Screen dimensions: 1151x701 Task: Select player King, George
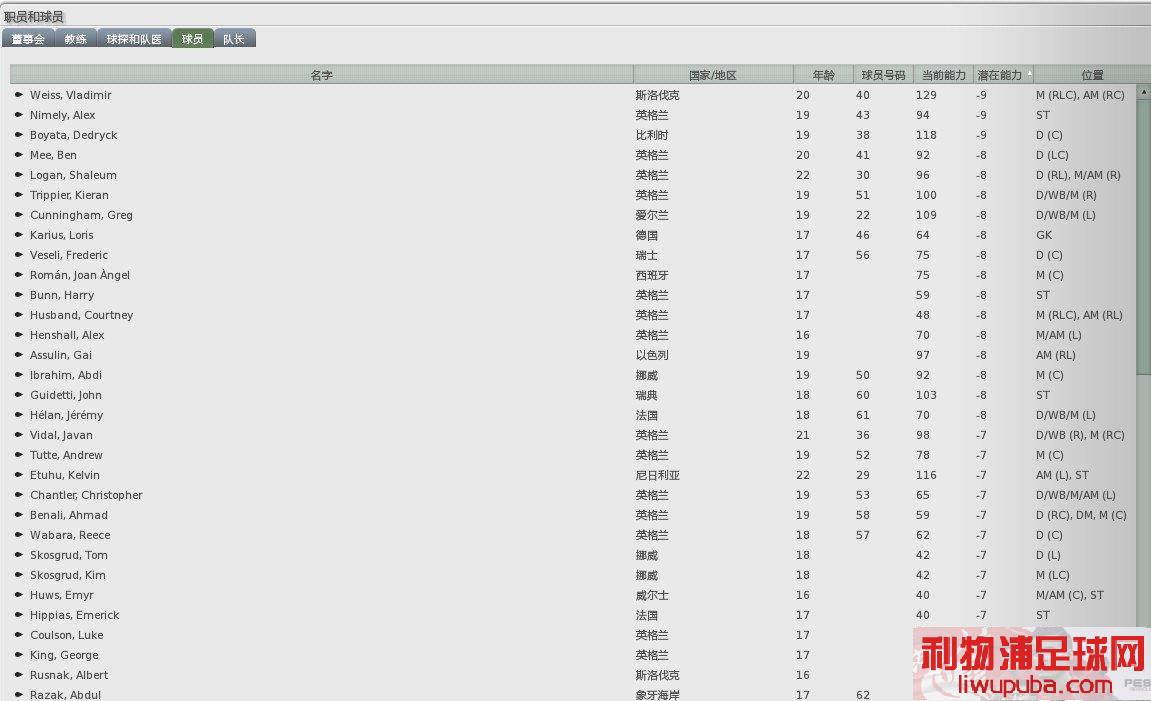point(64,655)
